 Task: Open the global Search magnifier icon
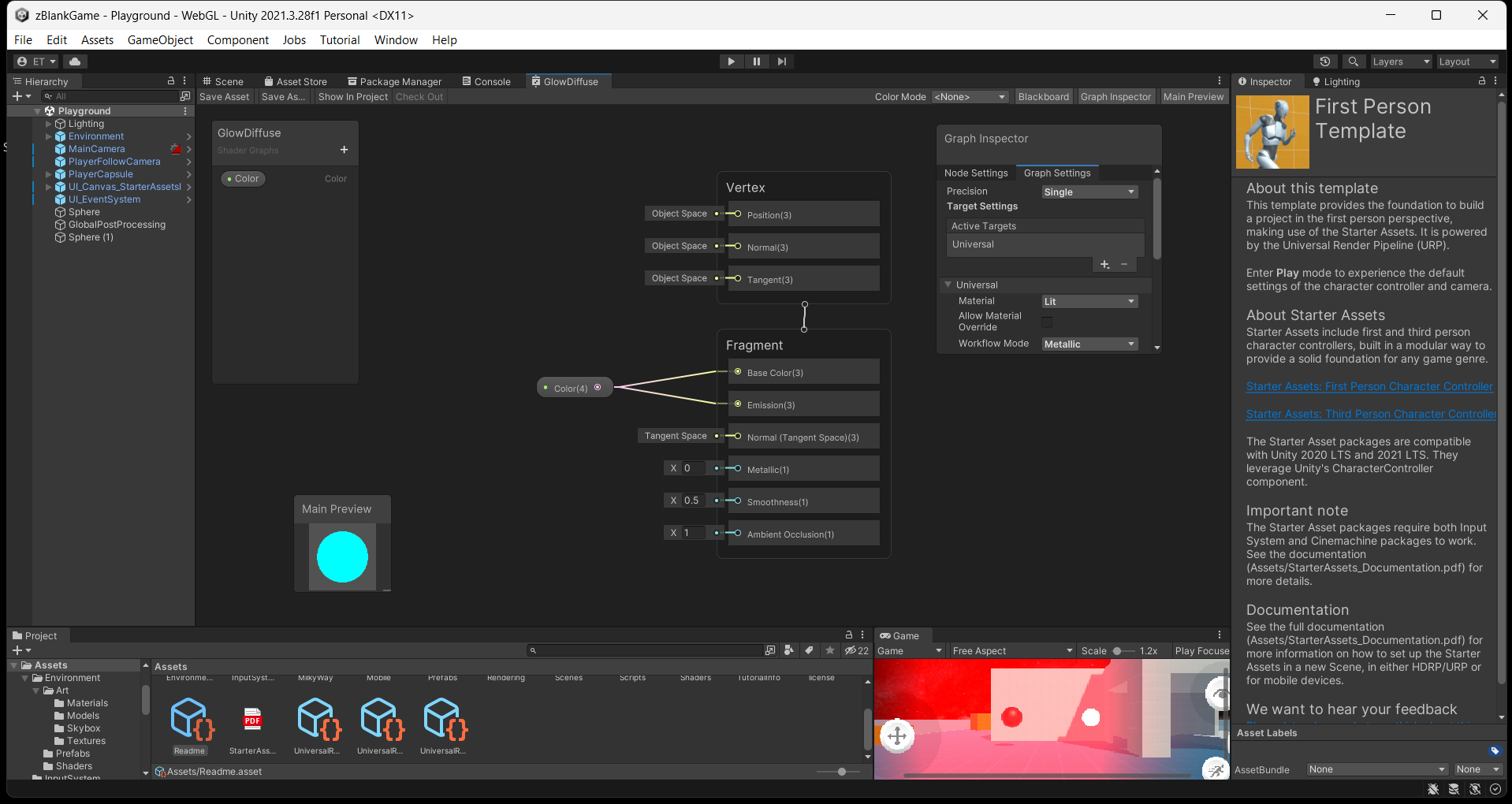1354,61
